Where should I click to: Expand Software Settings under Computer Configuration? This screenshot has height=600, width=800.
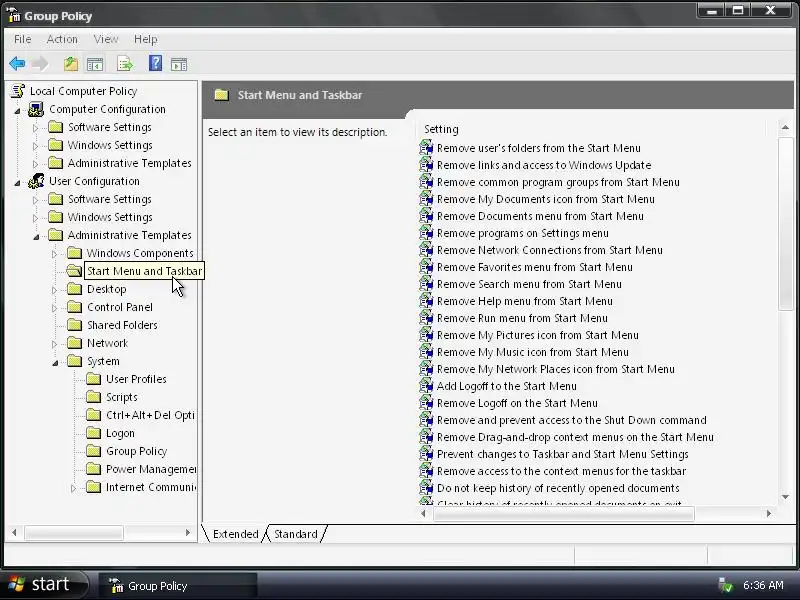35,128
